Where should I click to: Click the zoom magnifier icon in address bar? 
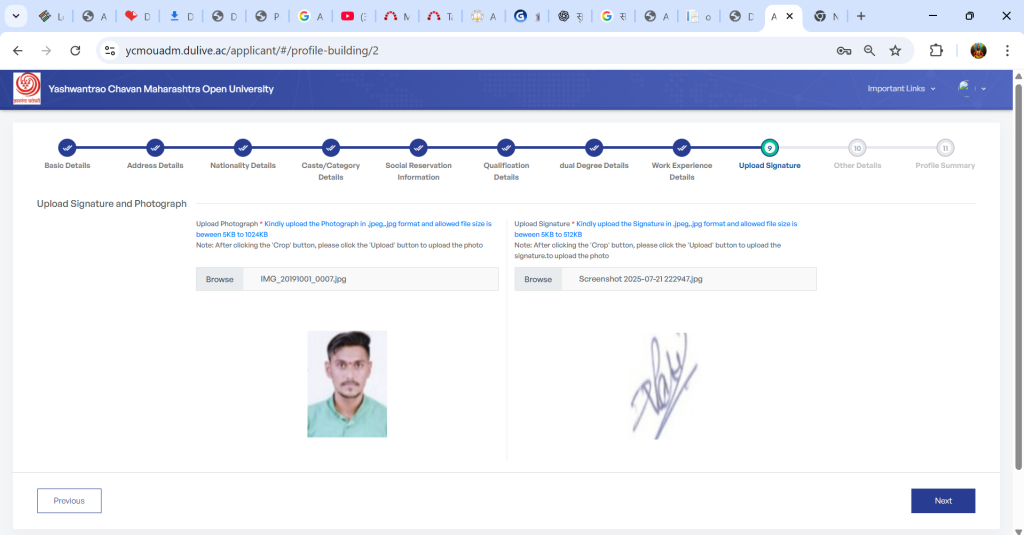click(870, 50)
